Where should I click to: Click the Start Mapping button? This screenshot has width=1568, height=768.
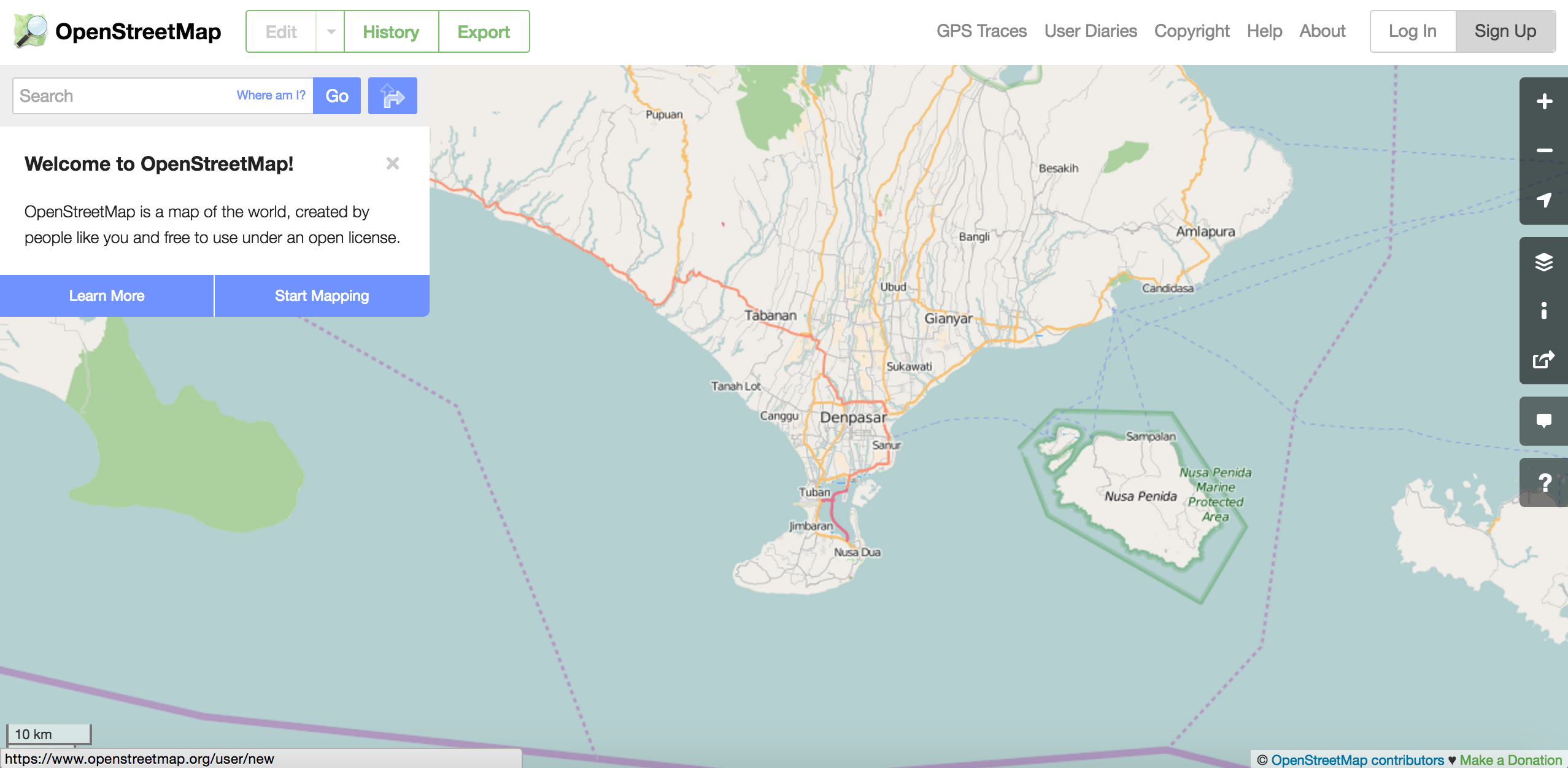(x=322, y=295)
